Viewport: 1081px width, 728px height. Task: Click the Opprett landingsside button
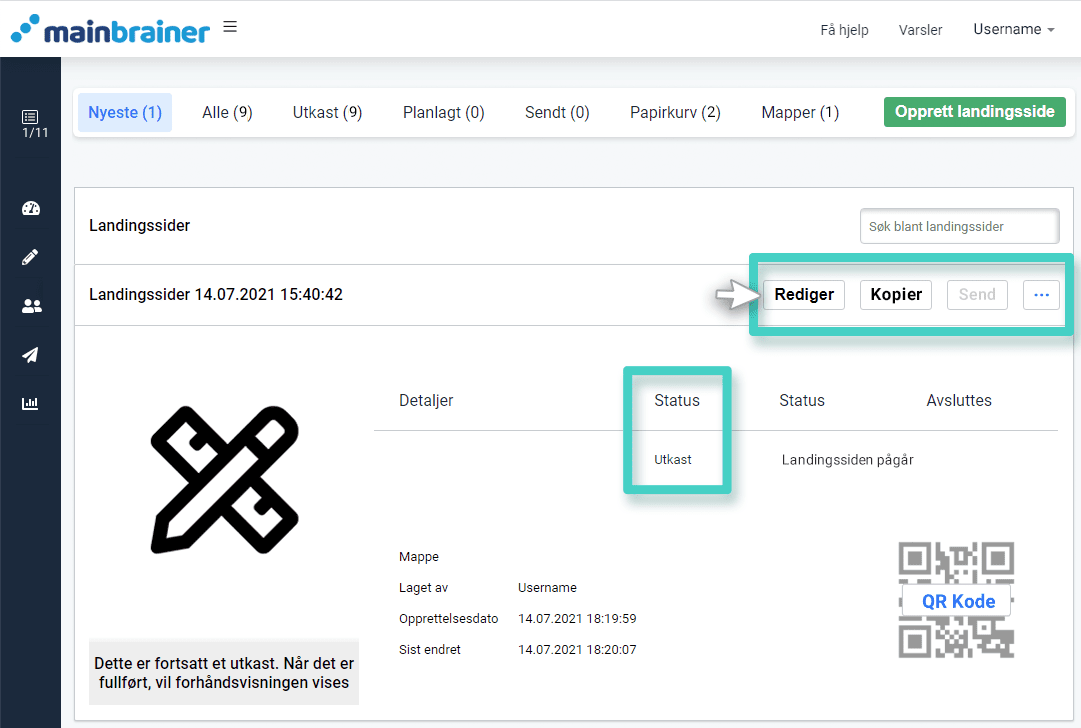[974, 112]
